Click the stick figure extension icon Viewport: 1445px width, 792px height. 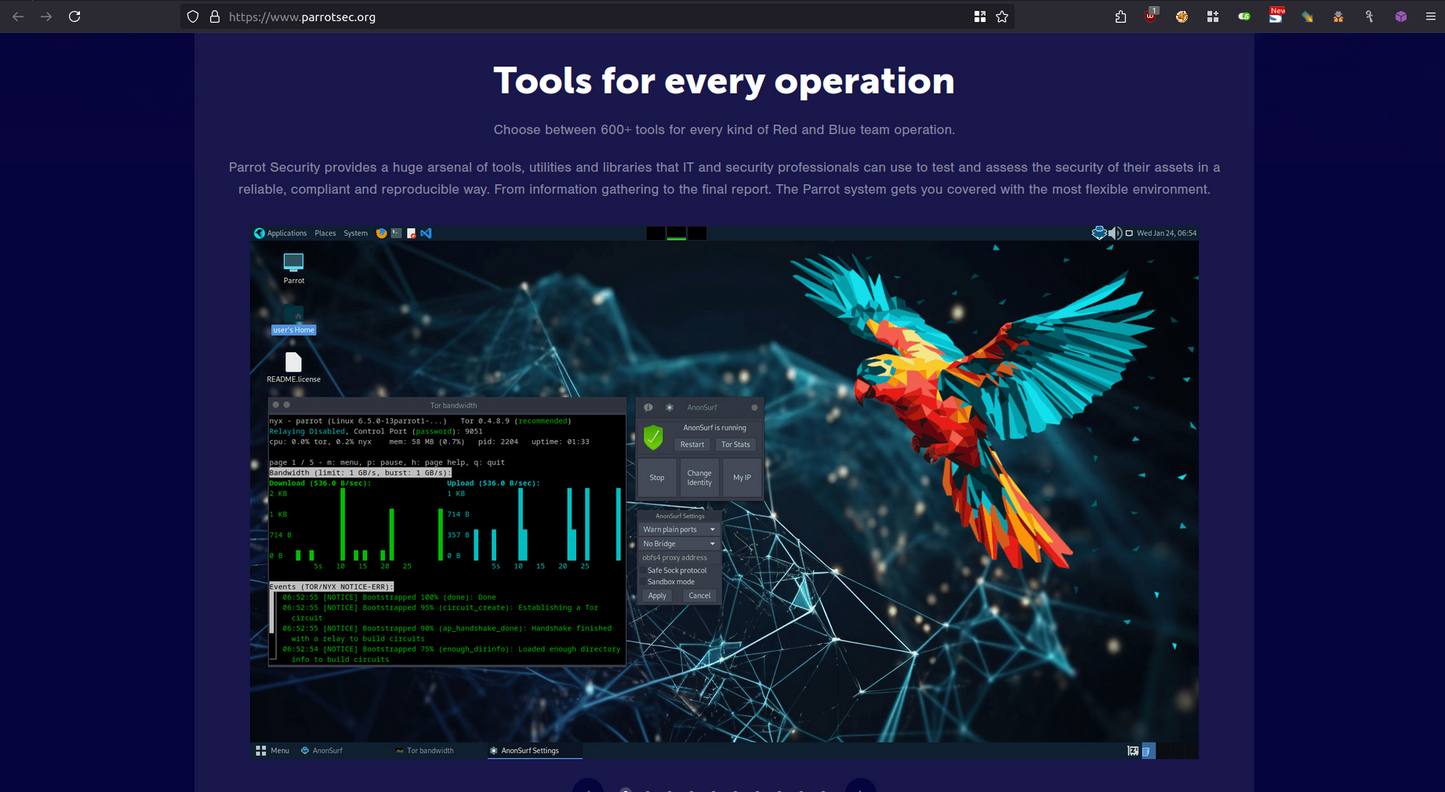tap(1369, 17)
